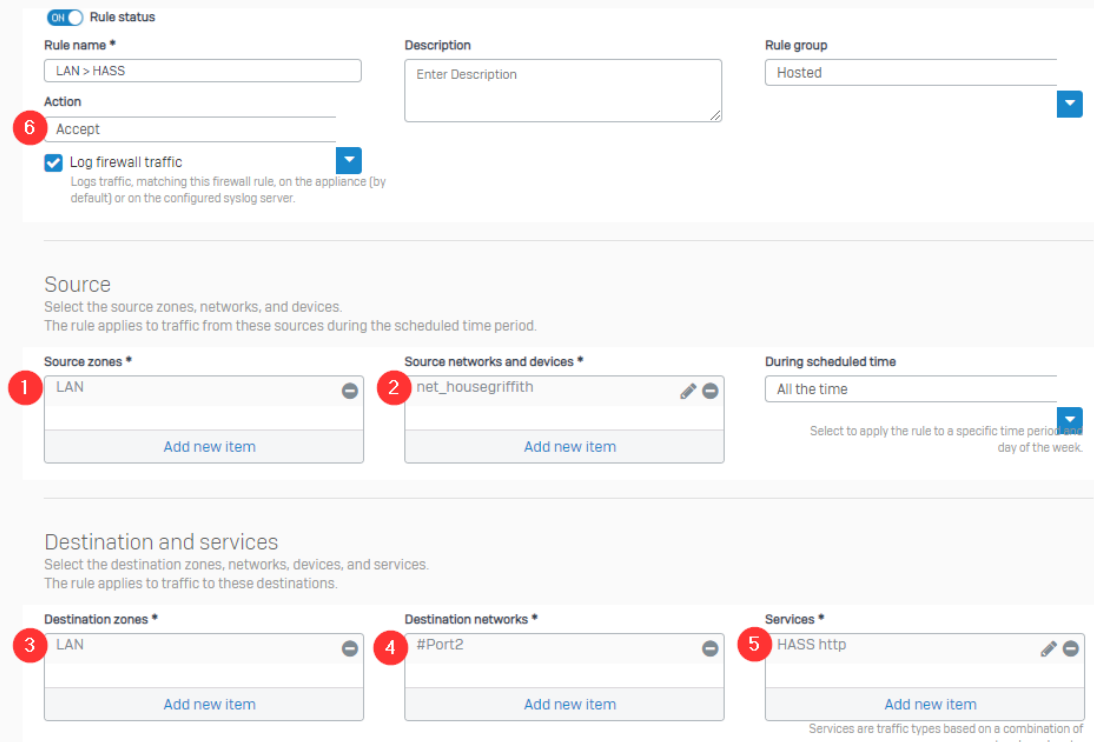1094x742 pixels.
Task: Click the Accept action field
Action: (190, 129)
